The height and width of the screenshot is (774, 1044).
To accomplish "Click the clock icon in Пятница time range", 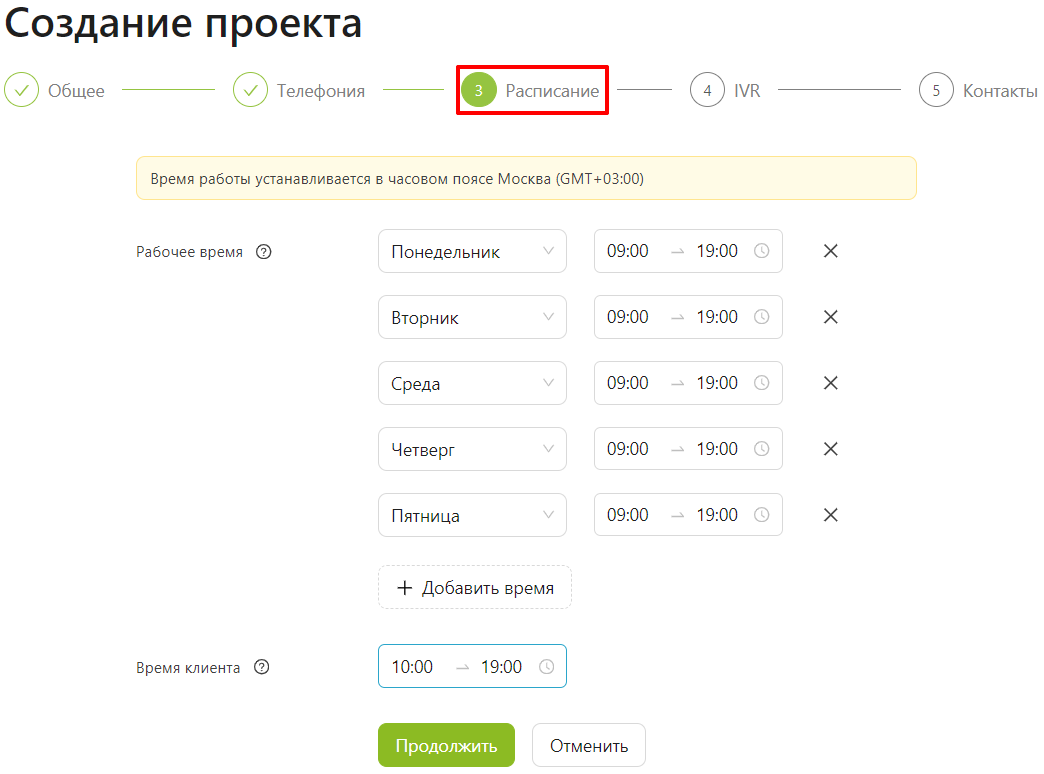I will (x=762, y=515).
